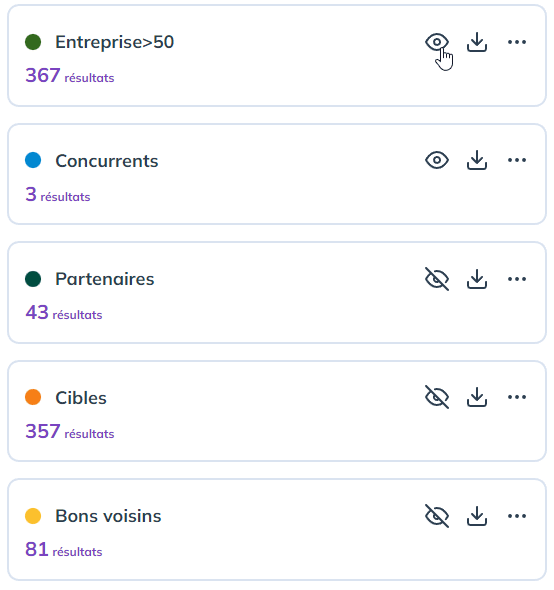Open the 81 résultats link
Screen dimensions: 554x590
(64, 549)
